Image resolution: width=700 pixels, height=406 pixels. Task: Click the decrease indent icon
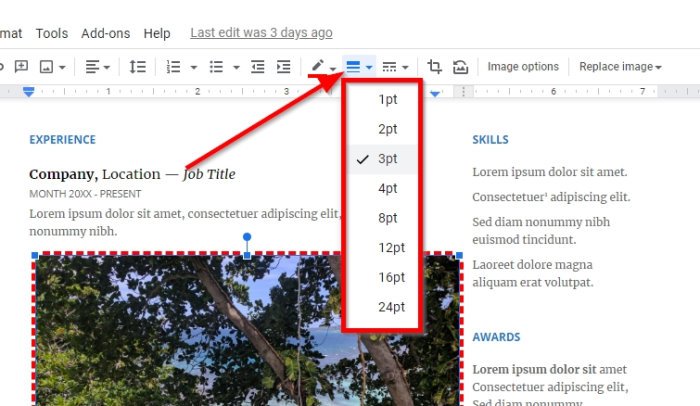[x=258, y=67]
